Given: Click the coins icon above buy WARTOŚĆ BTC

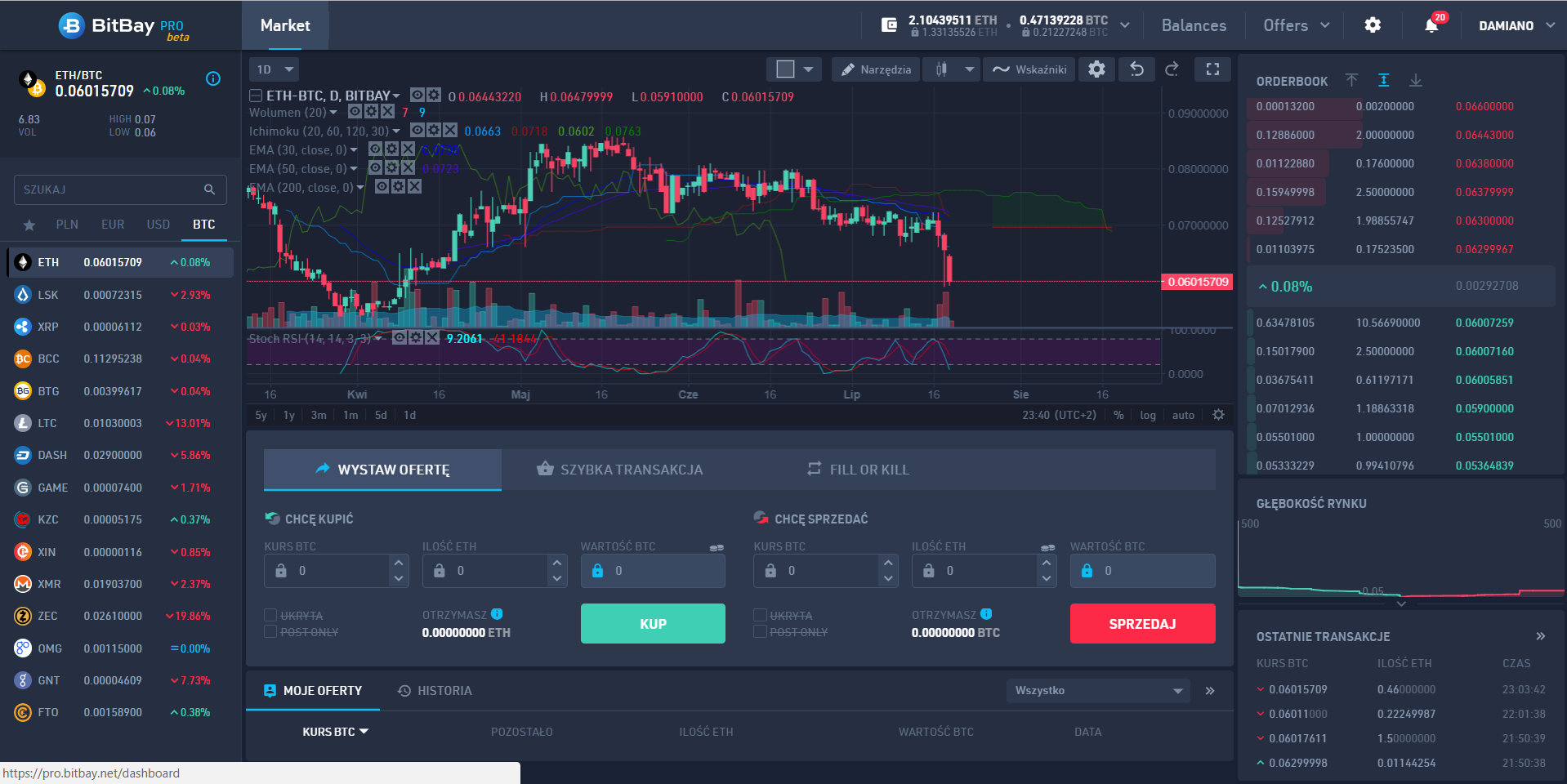Looking at the screenshot, I should pos(717,547).
